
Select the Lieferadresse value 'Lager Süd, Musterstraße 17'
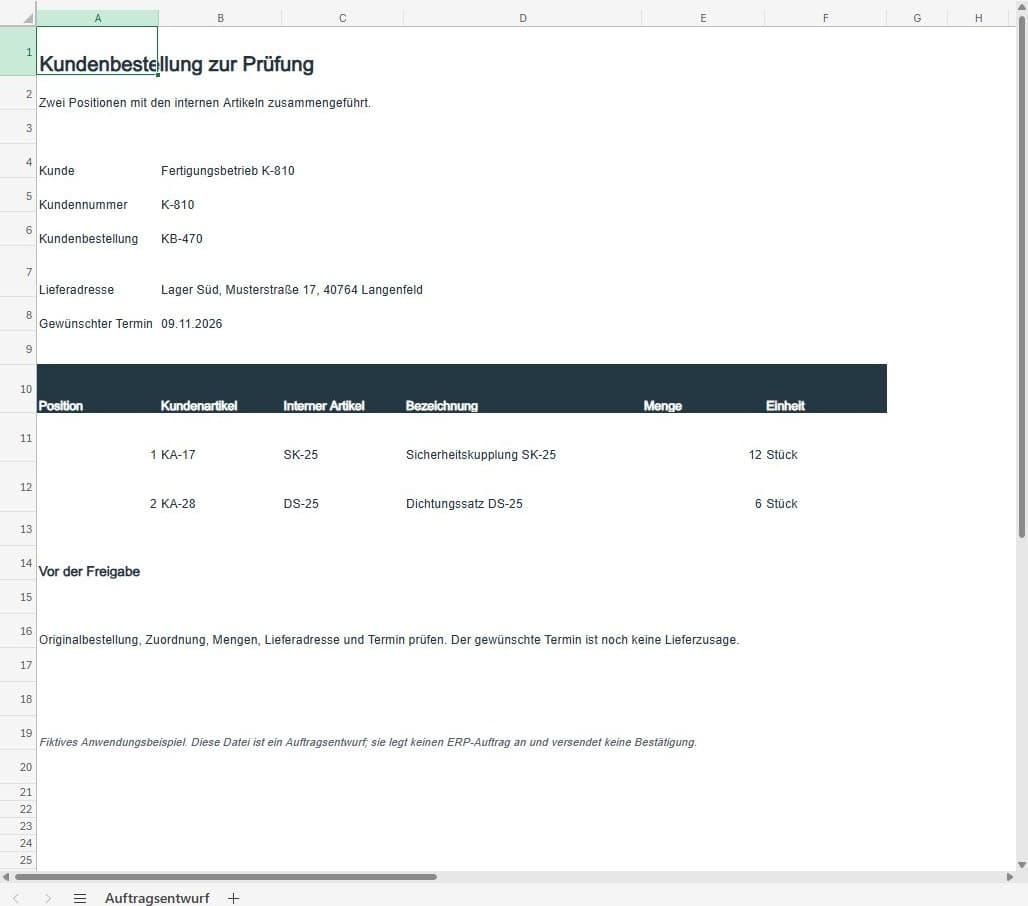pos(292,290)
